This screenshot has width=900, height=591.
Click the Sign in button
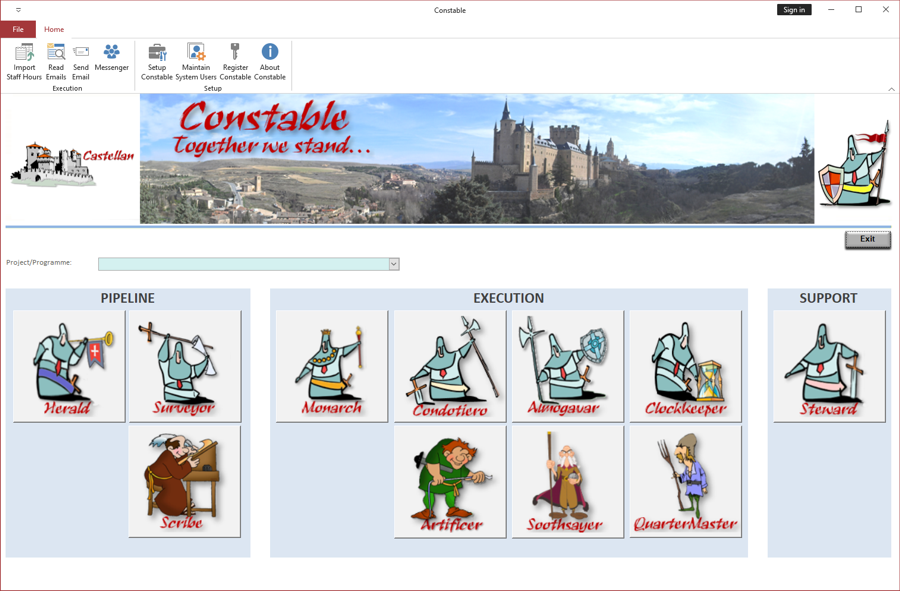(x=794, y=10)
